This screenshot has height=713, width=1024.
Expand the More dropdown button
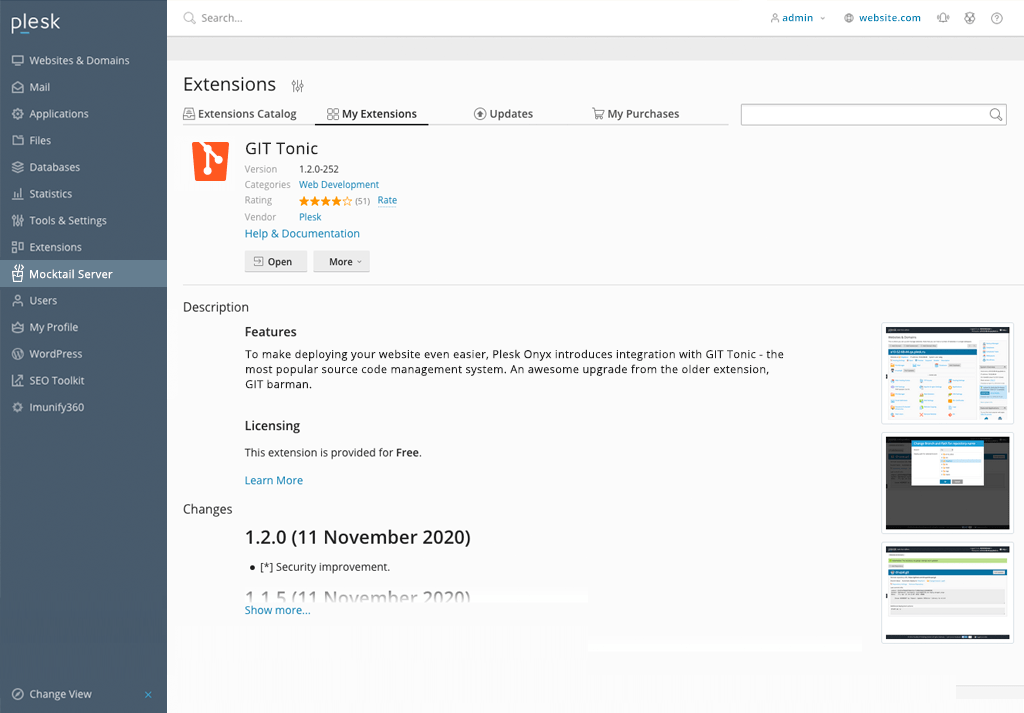[342, 261]
